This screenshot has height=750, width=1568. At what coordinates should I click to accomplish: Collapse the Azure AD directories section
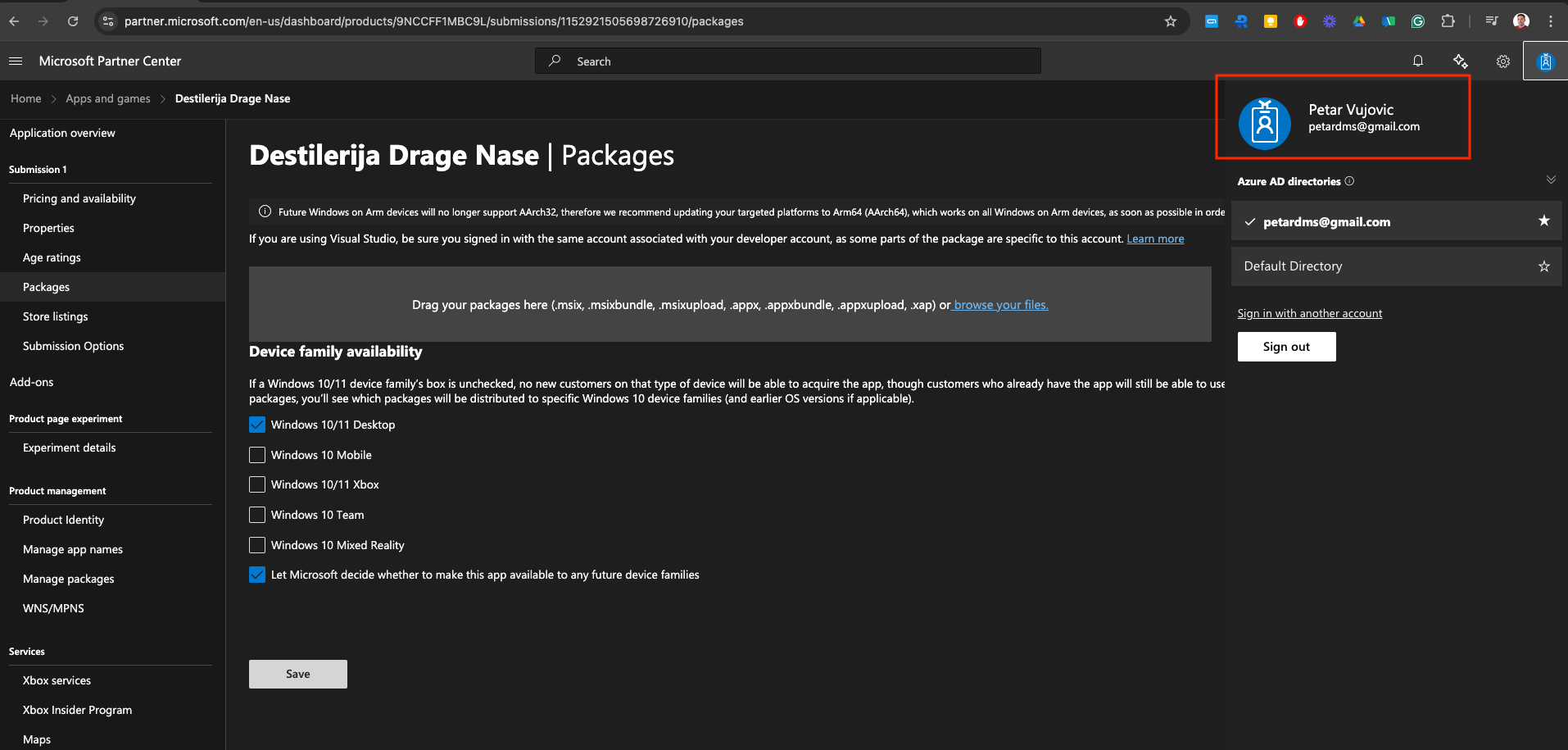[1551, 179]
